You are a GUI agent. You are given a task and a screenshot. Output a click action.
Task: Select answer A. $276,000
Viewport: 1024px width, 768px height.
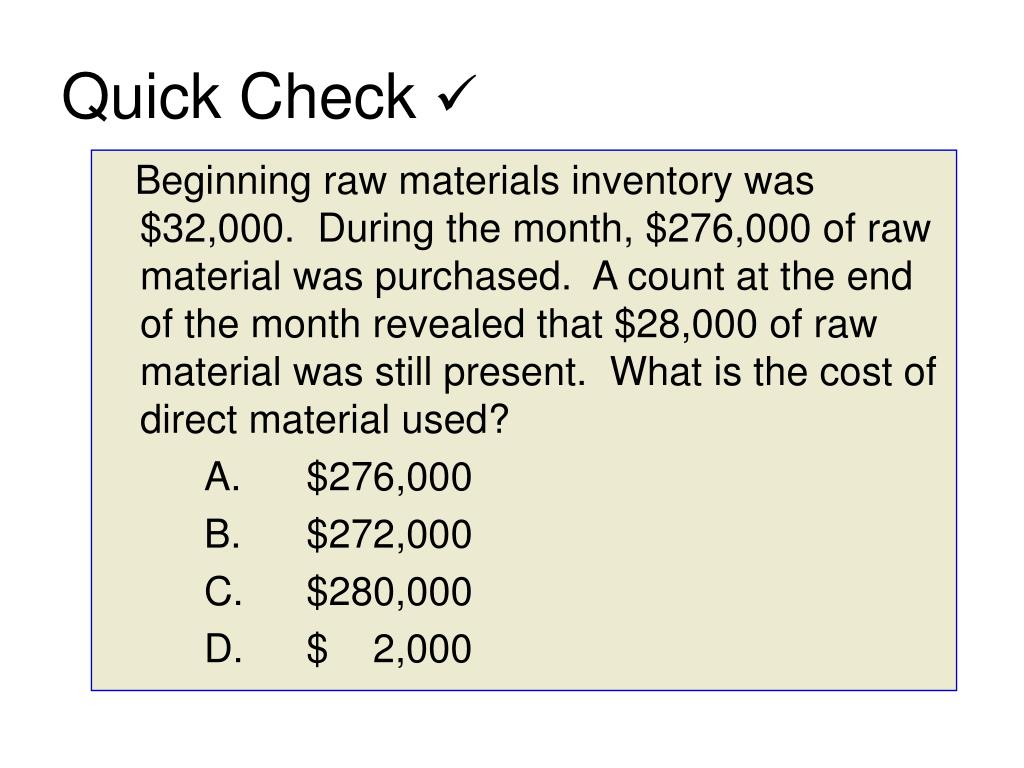[338, 477]
